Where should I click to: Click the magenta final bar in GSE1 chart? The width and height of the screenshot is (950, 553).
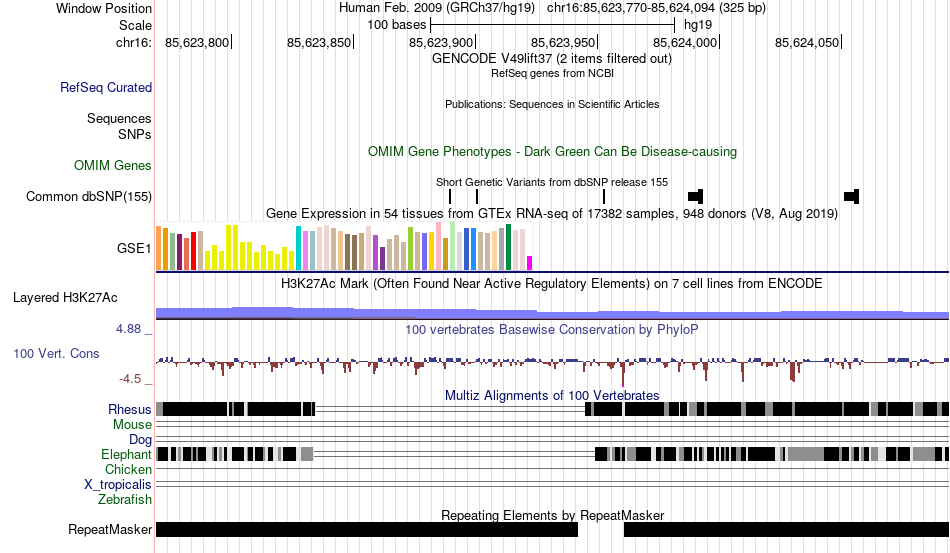(530, 263)
